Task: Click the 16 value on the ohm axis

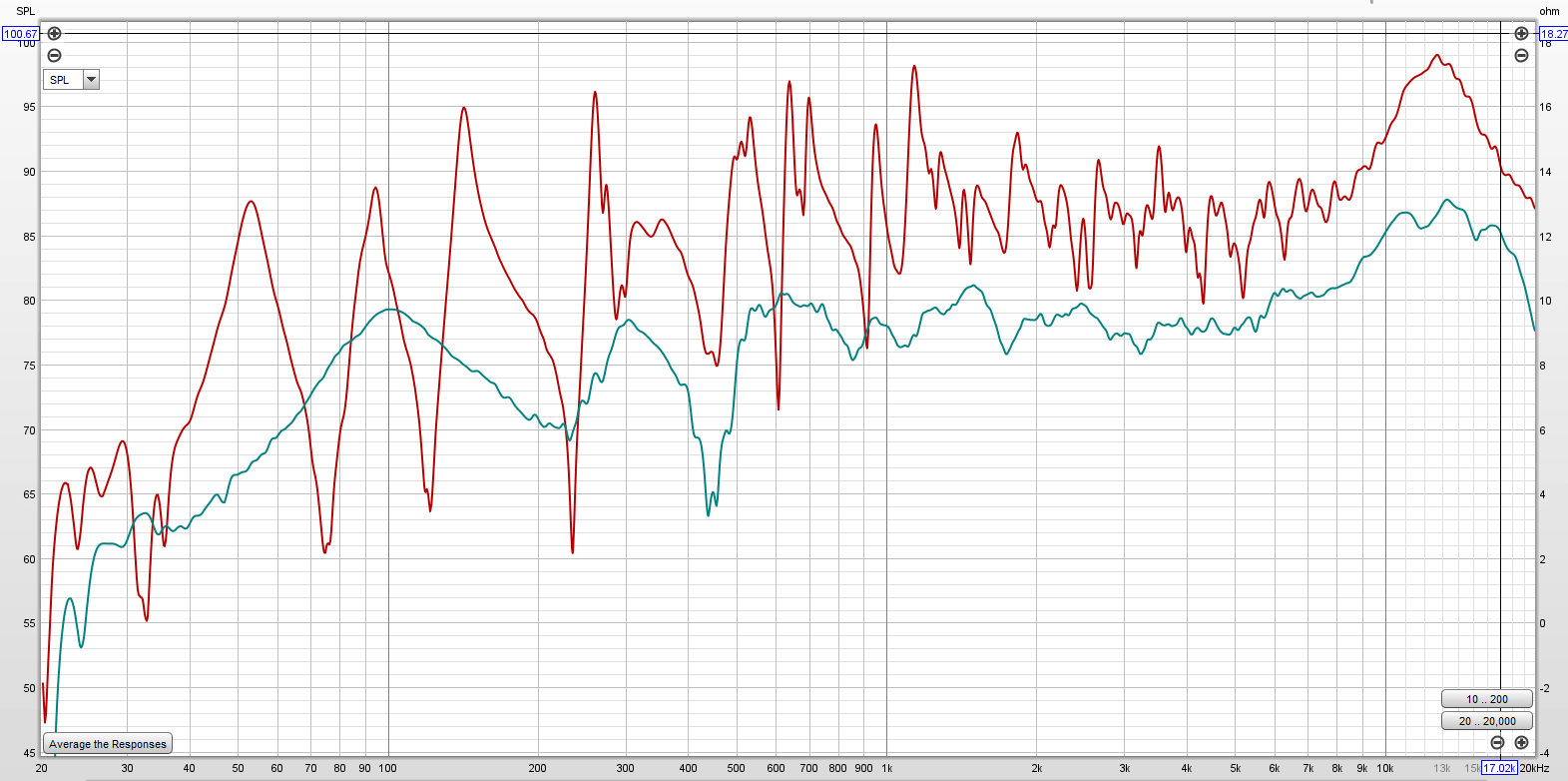Action: 1545,107
